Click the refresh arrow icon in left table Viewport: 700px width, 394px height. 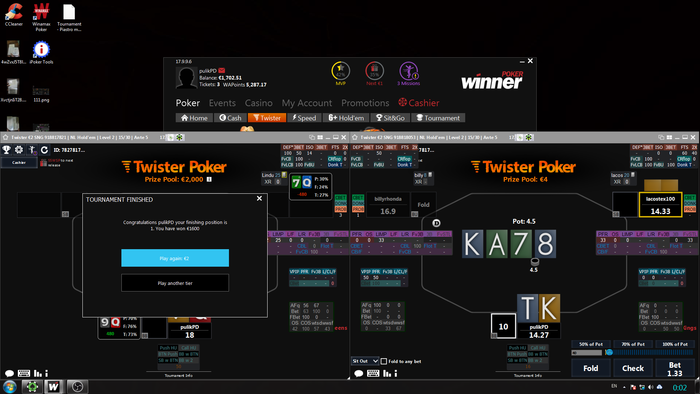(44, 150)
